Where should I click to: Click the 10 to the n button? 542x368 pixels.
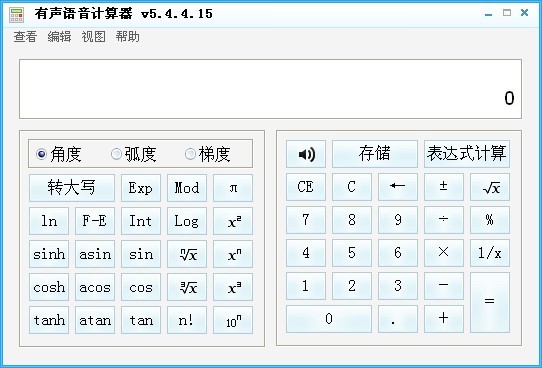pyautogui.click(x=233, y=320)
